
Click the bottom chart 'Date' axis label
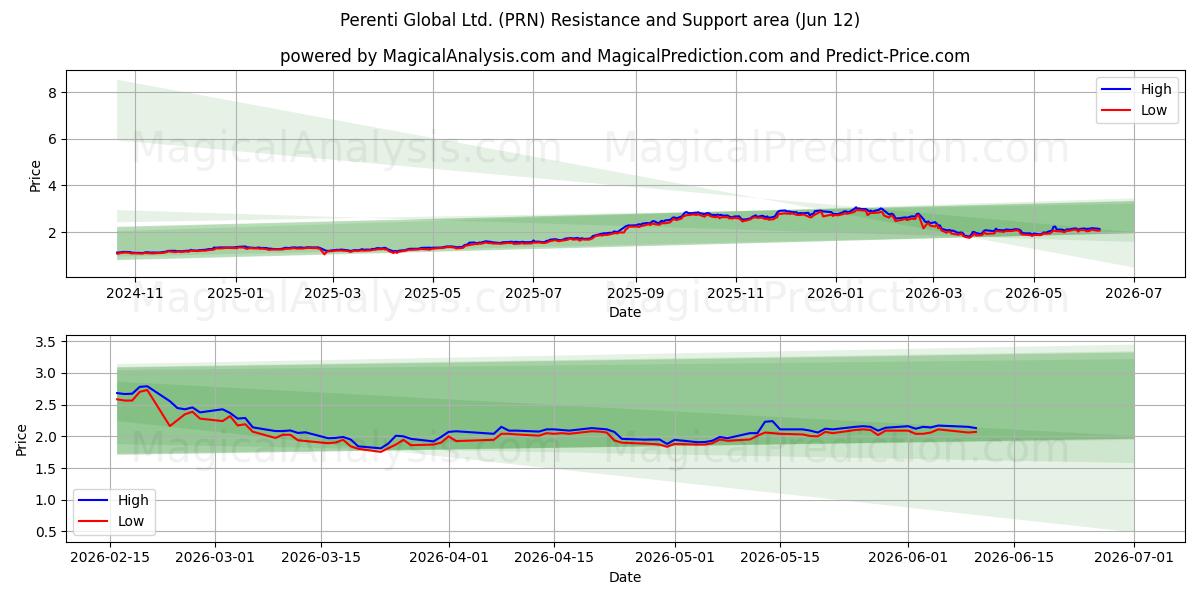coord(625,577)
